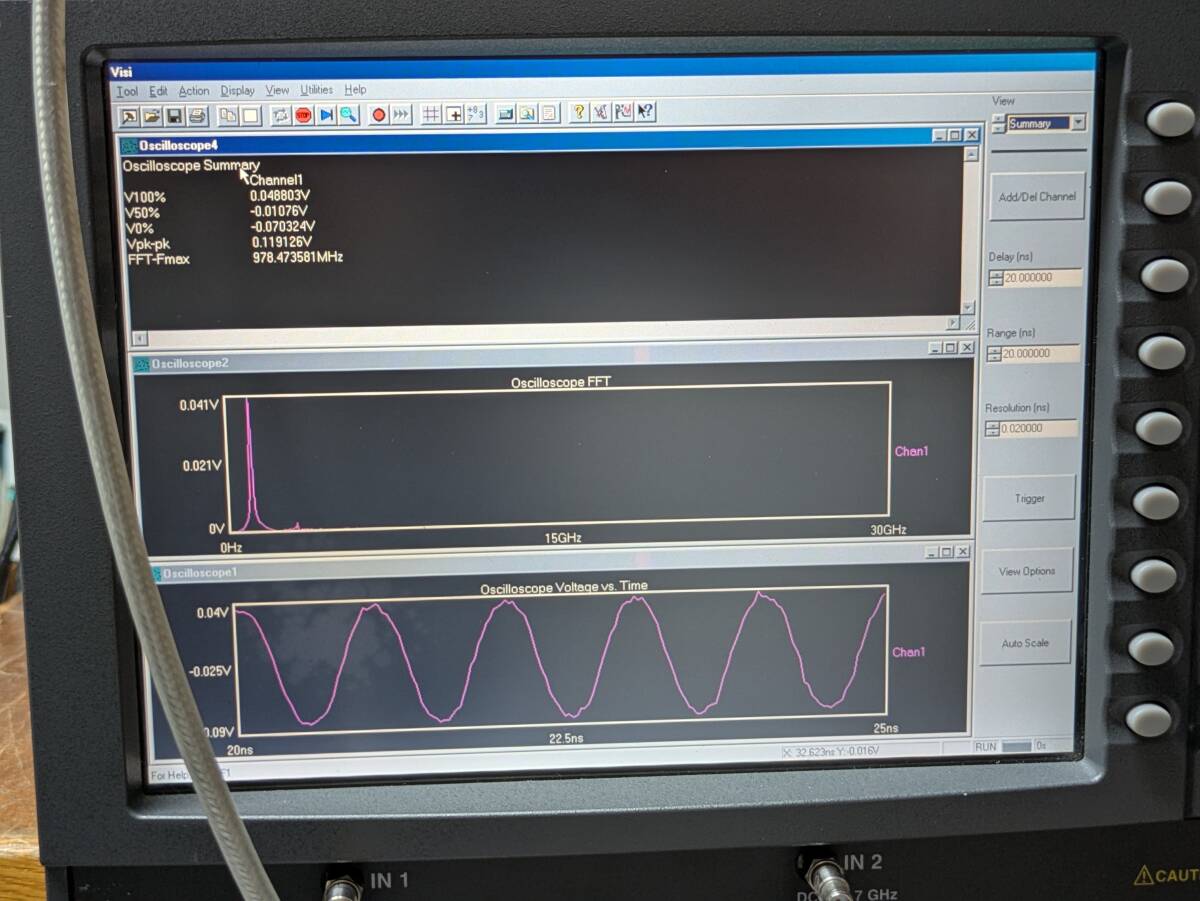Click the Oscilloscope4 window title bar
Image resolution: width=1200 pixels, height=901 pixels.
click(548, 142)
